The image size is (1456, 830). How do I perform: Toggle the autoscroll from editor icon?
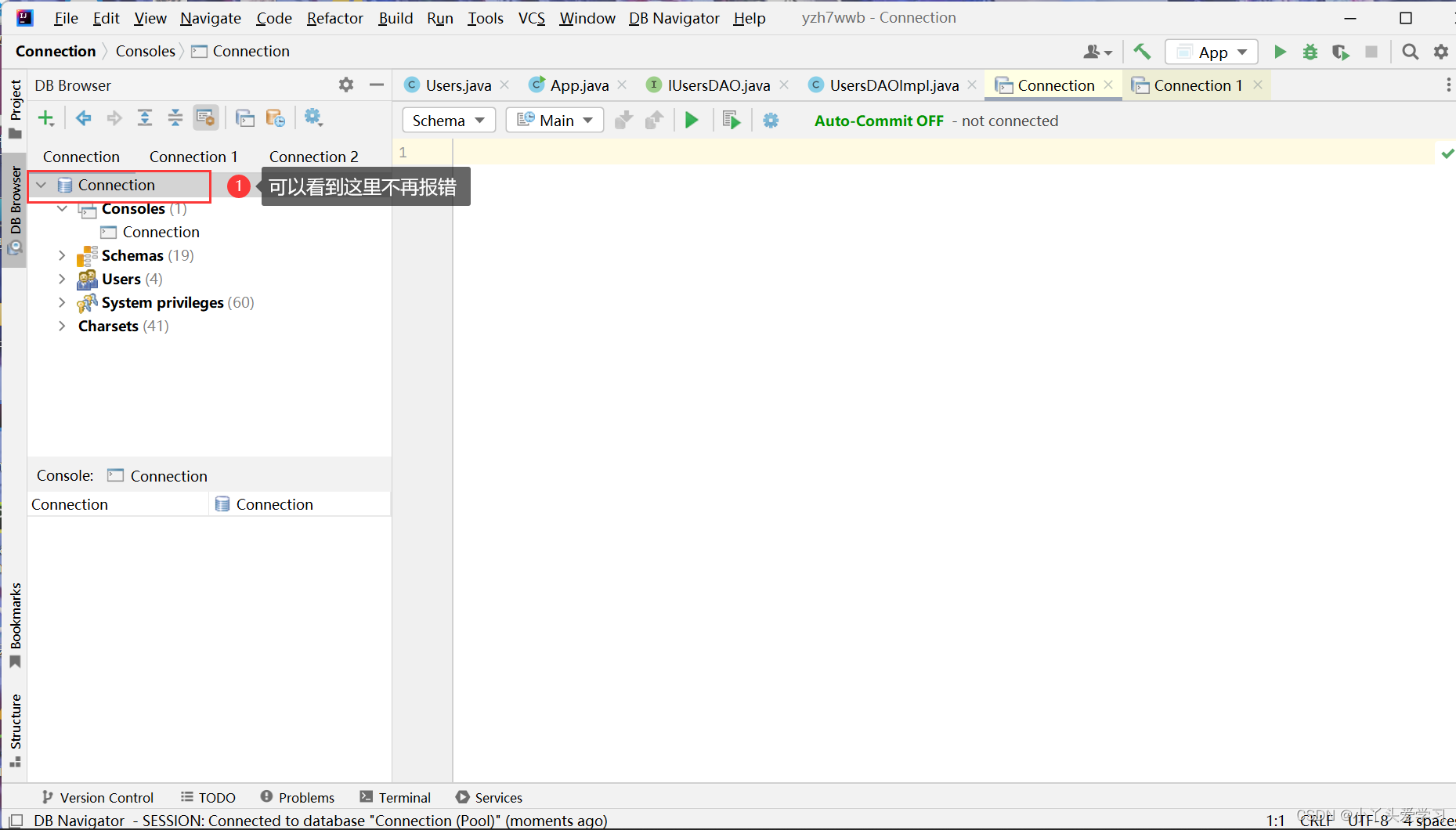coord(206,118)
